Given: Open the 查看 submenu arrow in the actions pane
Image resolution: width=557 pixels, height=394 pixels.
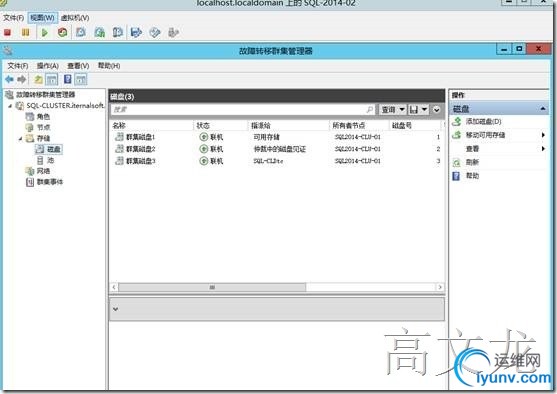Looking at the screenshot, I should [x=543, y=149].
